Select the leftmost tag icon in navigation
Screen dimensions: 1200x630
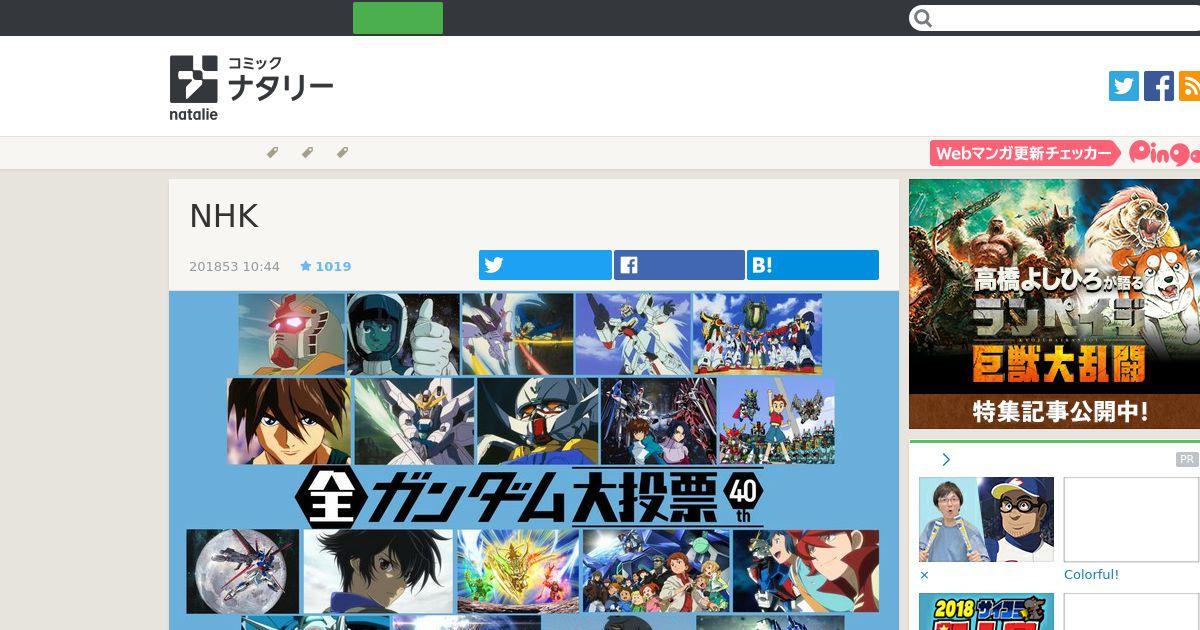tap(272, 152)
